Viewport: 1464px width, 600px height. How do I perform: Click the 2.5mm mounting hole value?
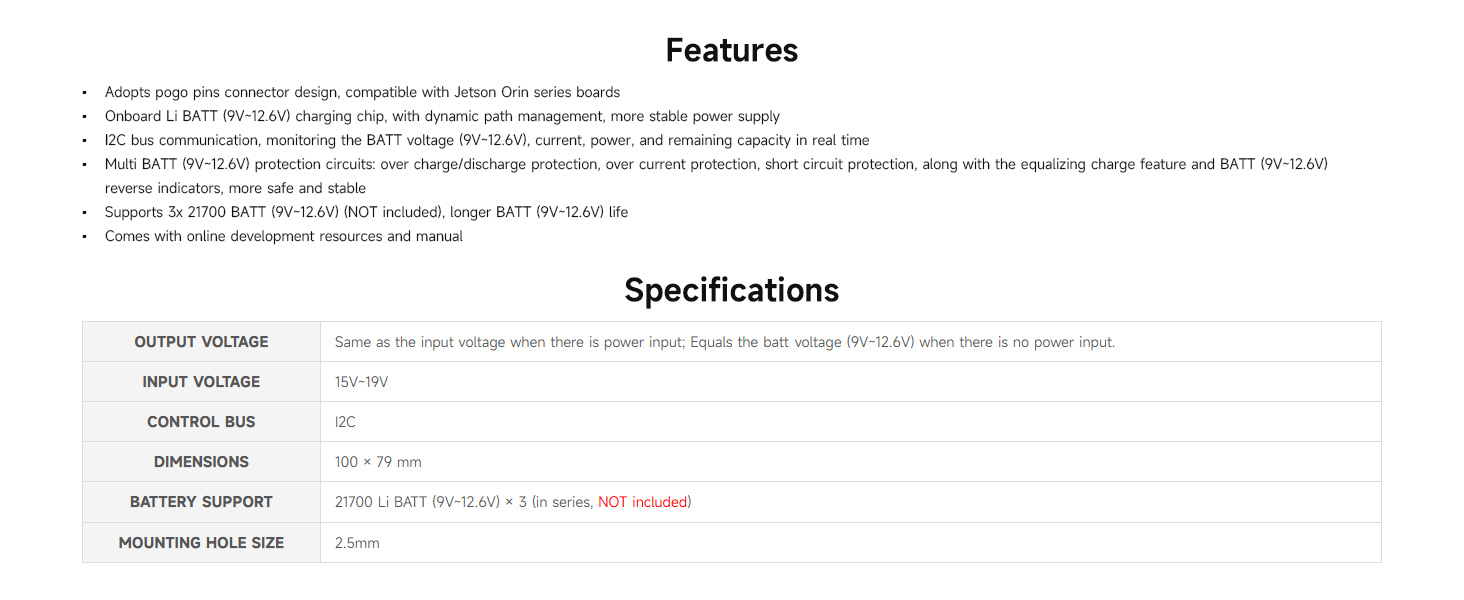(x=357, y=543)
